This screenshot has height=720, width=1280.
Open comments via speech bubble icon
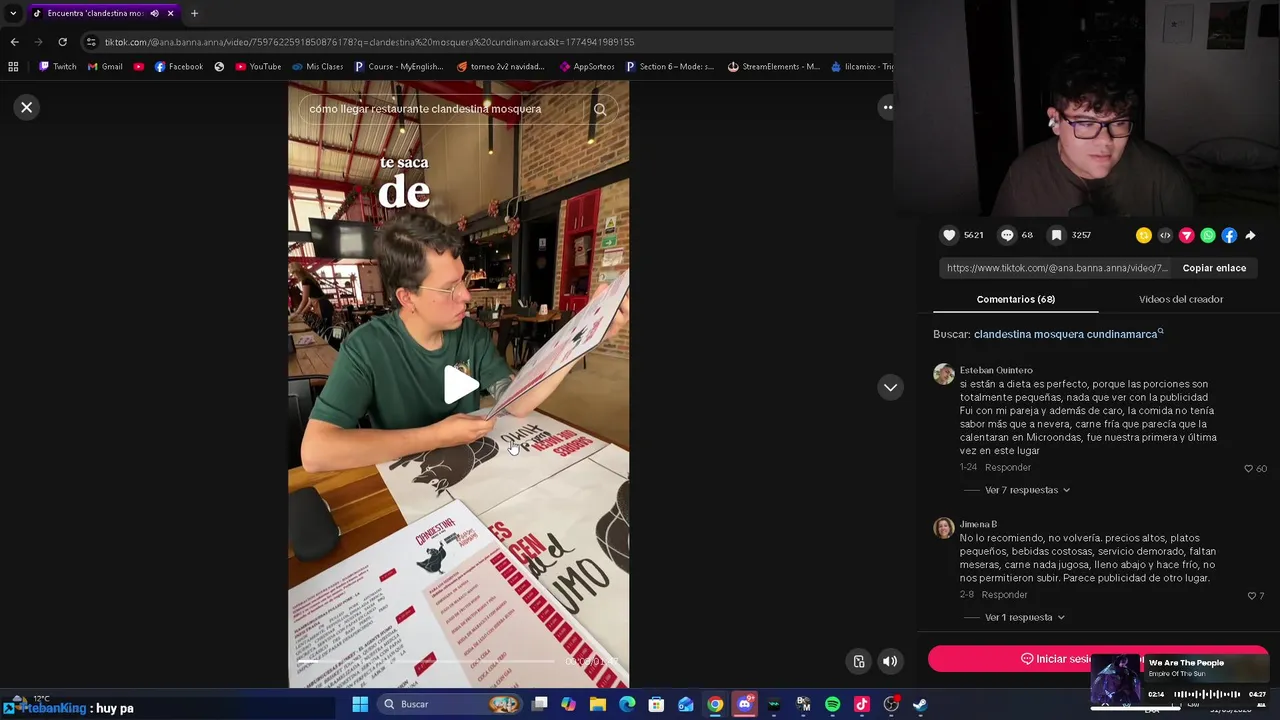[x=1007, y=235]
